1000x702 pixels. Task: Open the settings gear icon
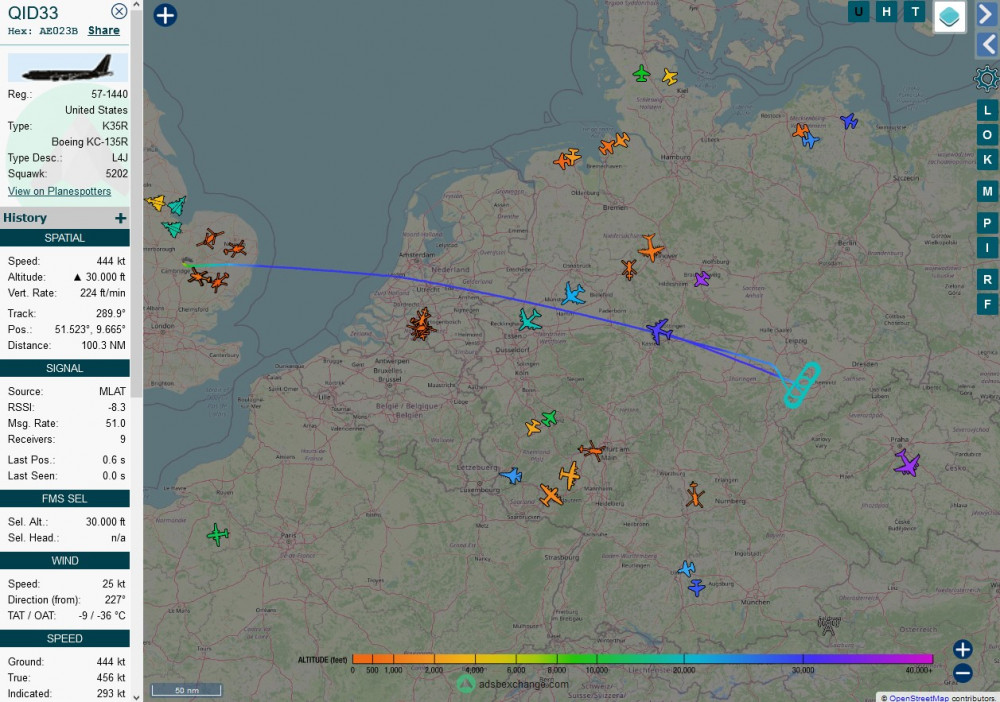pyautogui.click(x=986, y=78)
